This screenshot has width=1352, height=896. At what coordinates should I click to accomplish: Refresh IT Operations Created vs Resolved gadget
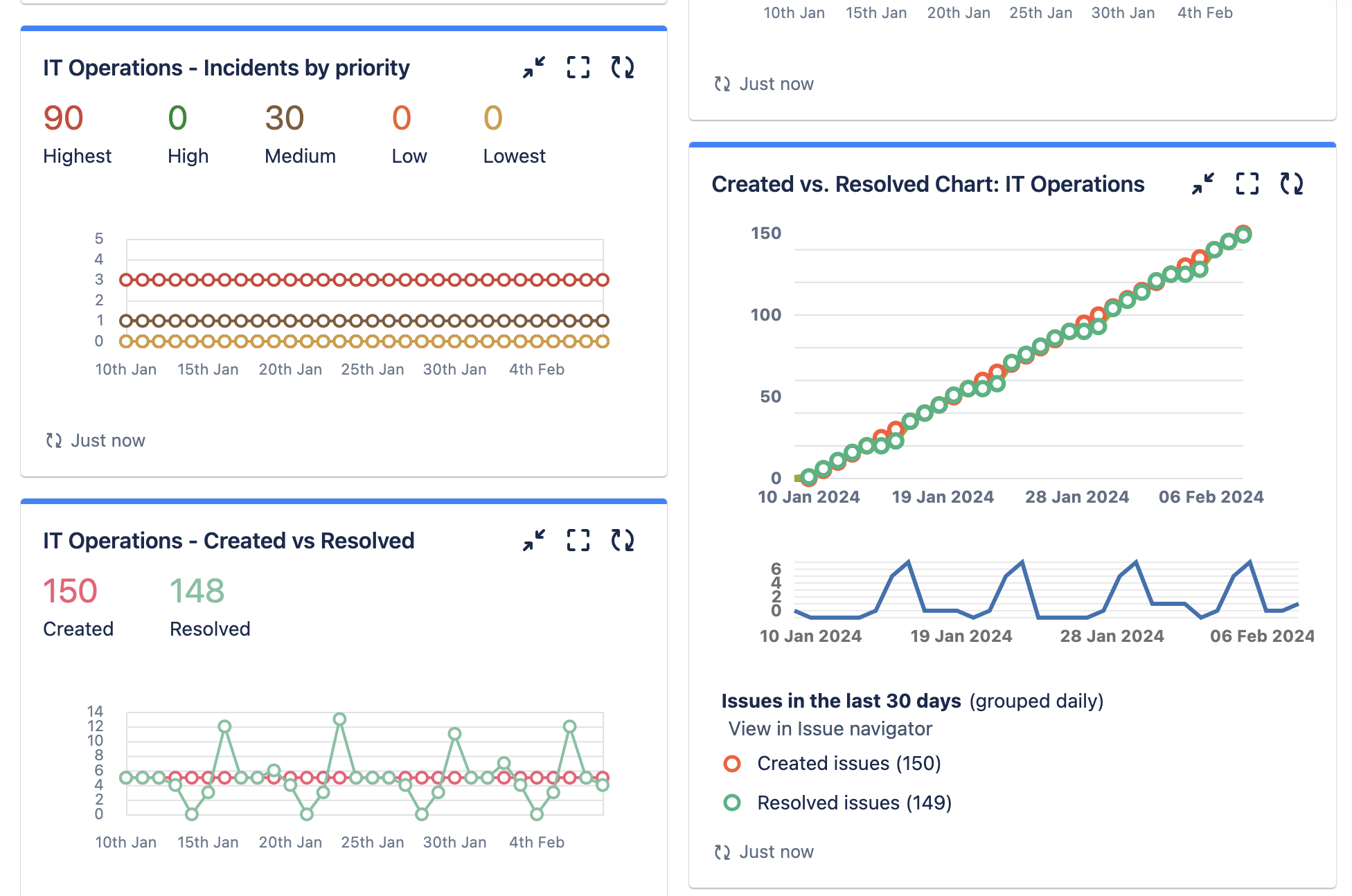(623, 540)
